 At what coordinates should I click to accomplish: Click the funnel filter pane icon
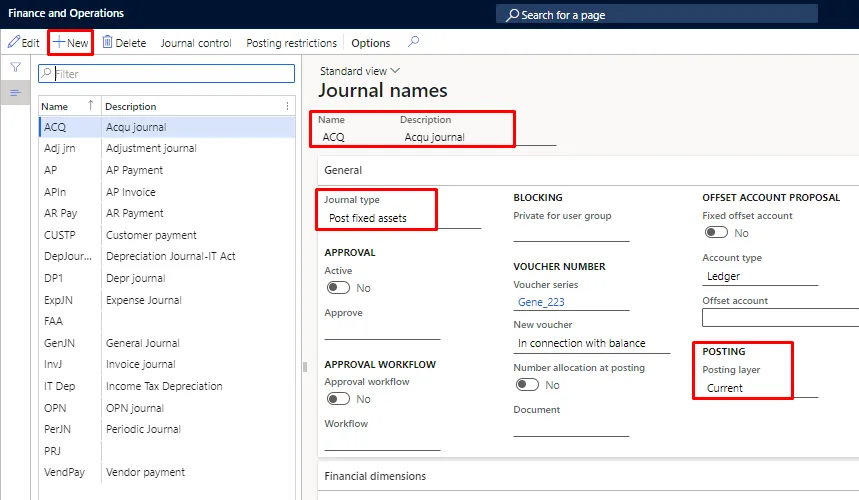pyautogui.click(x=15, y=67)
